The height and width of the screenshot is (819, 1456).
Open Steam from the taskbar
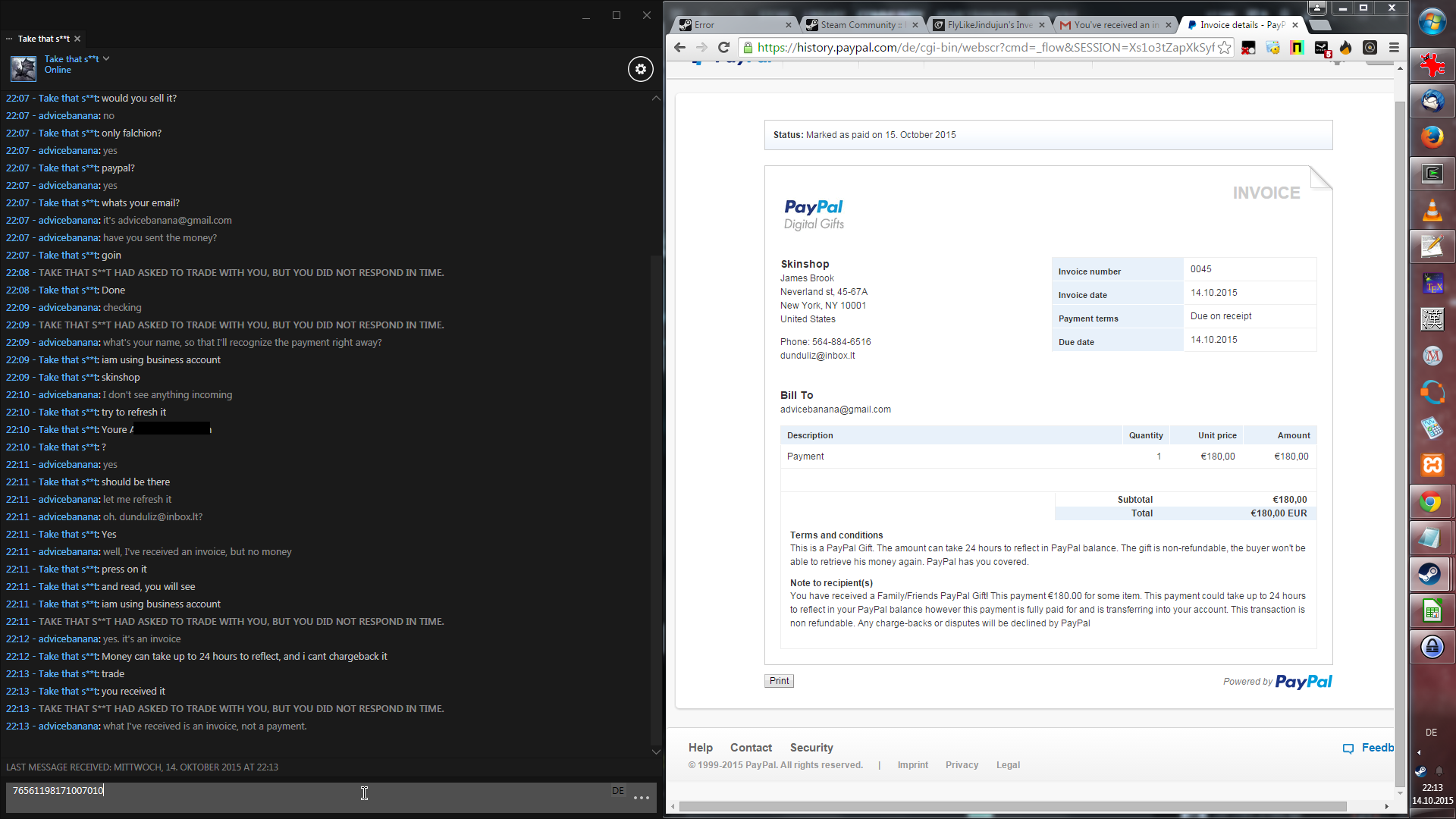1431,574
